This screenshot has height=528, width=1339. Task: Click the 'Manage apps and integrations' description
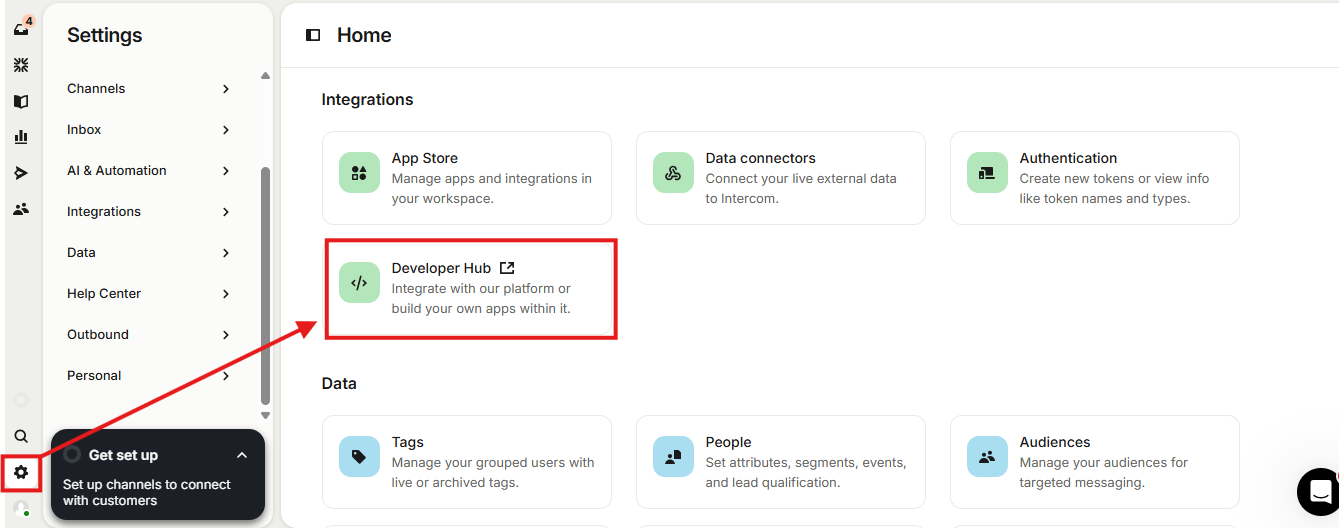point(492,188)
